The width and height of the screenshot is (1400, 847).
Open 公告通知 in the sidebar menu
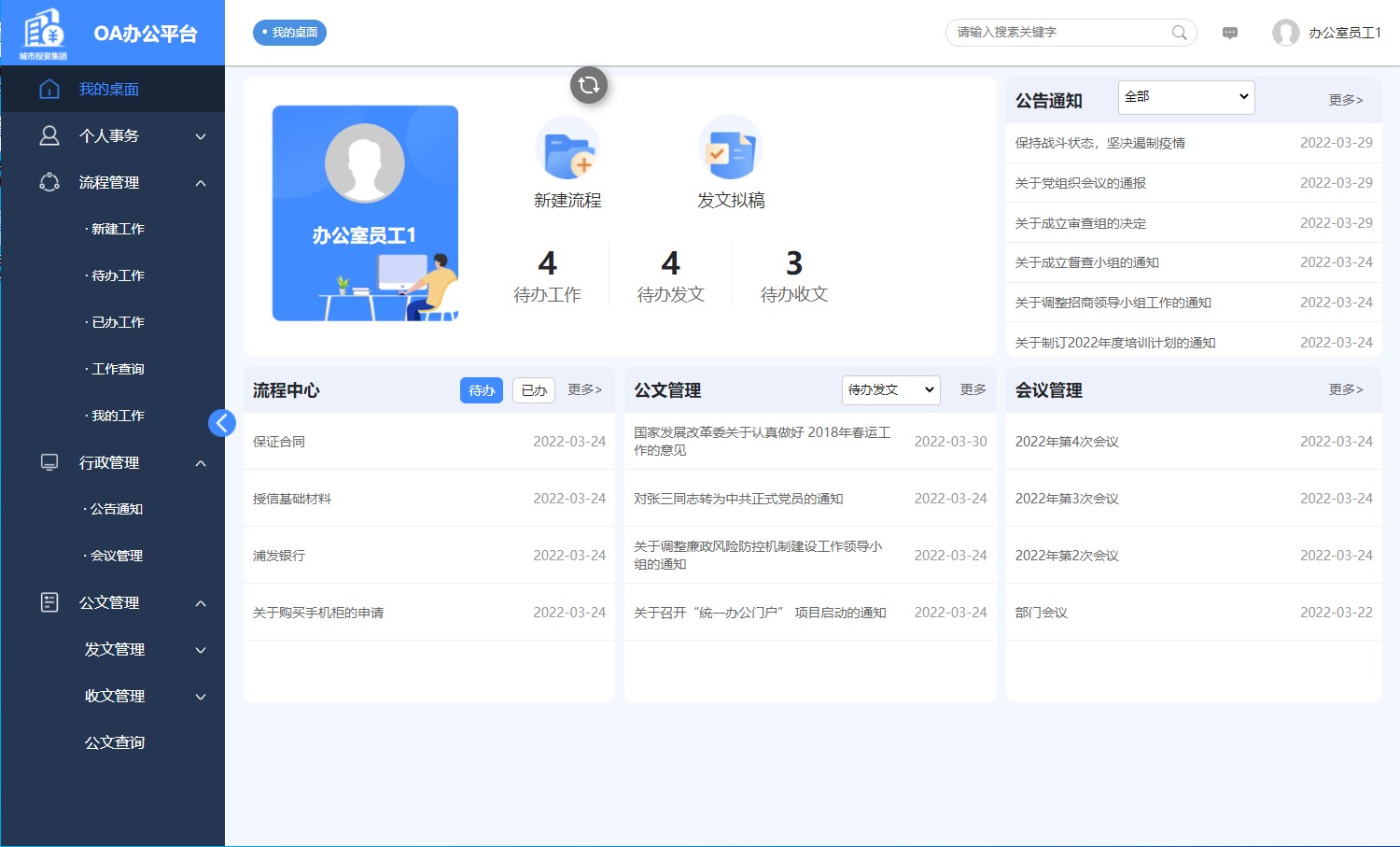(x=114, y=509)
